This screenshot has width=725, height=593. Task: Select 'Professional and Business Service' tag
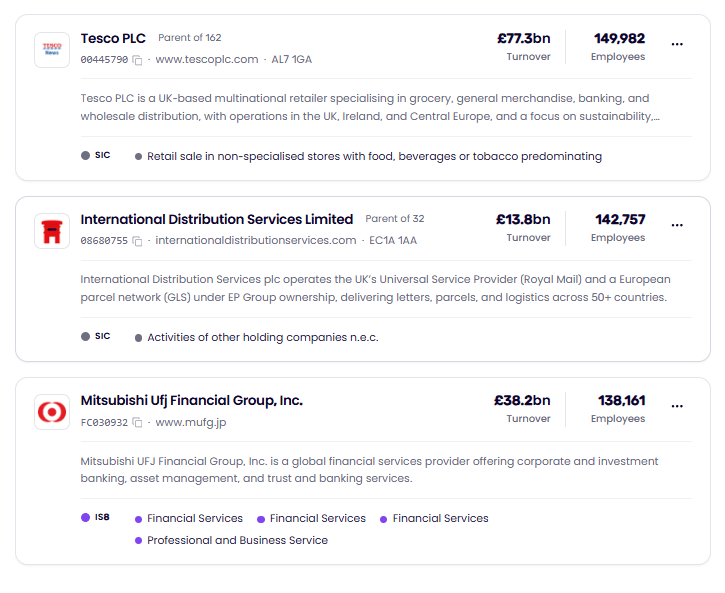(231, 540)
